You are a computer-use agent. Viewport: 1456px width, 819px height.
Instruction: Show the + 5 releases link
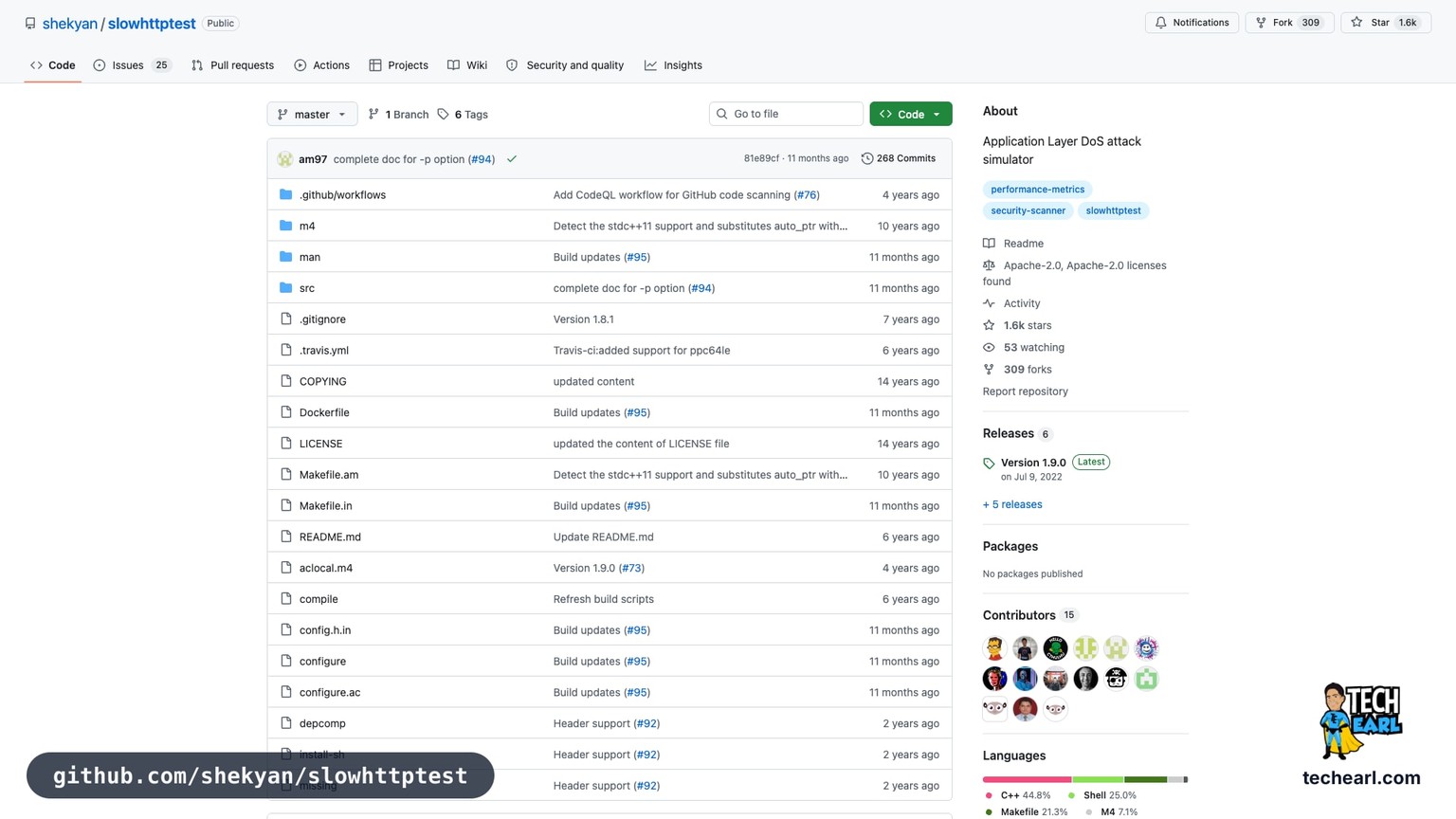1012,505
